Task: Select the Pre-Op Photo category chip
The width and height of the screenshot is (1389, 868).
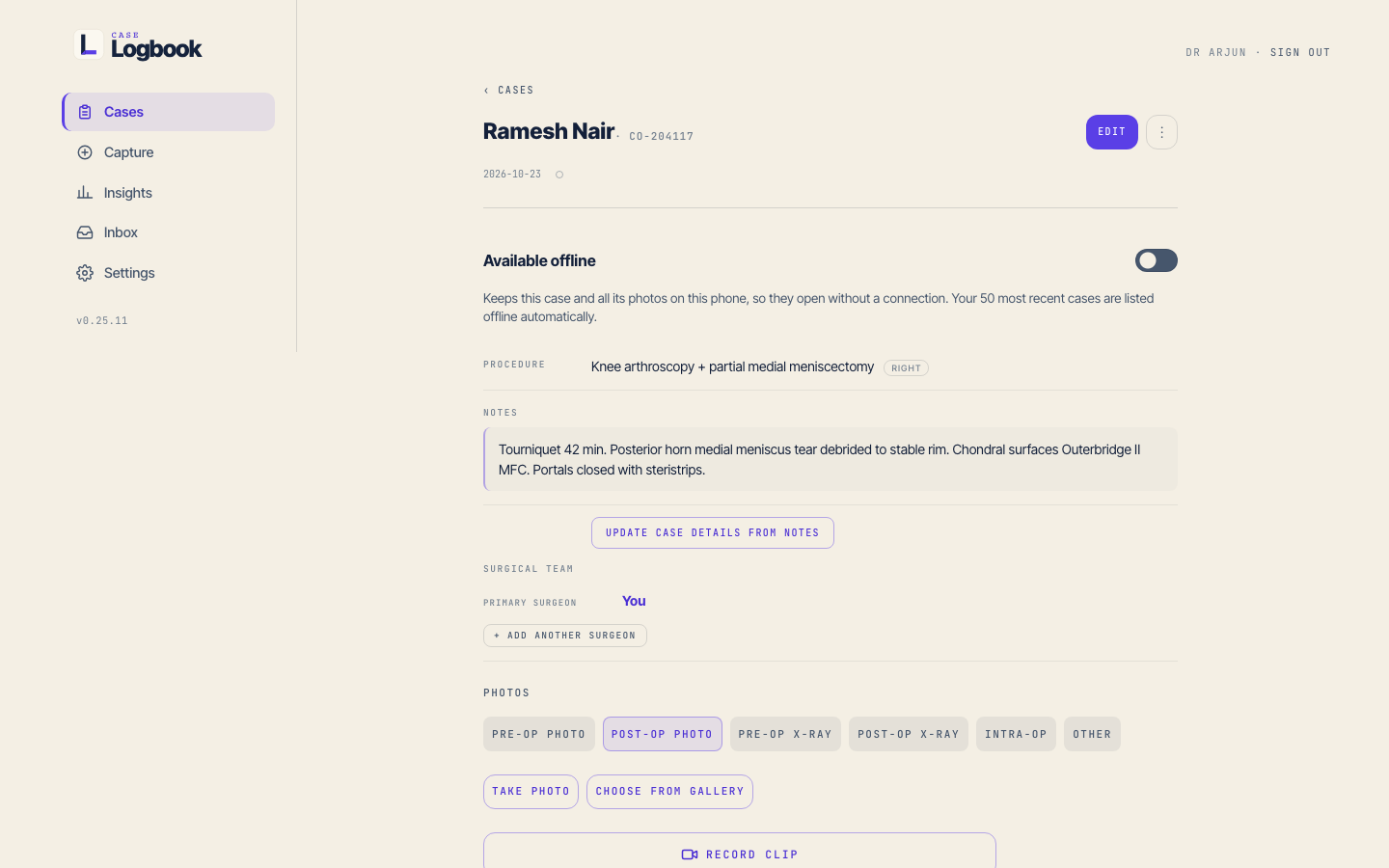Action: (x=539, y=734)
